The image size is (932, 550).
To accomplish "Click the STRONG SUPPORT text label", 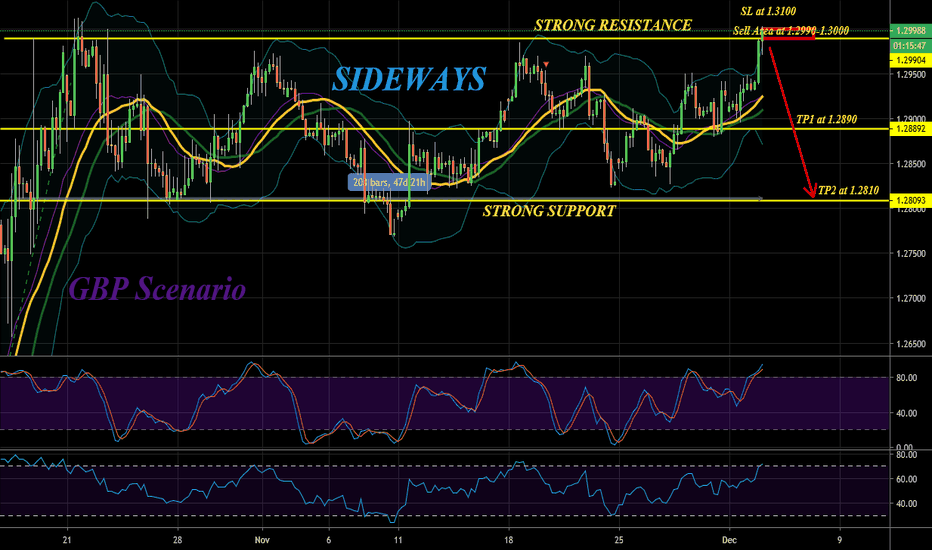I will (548, 212).
